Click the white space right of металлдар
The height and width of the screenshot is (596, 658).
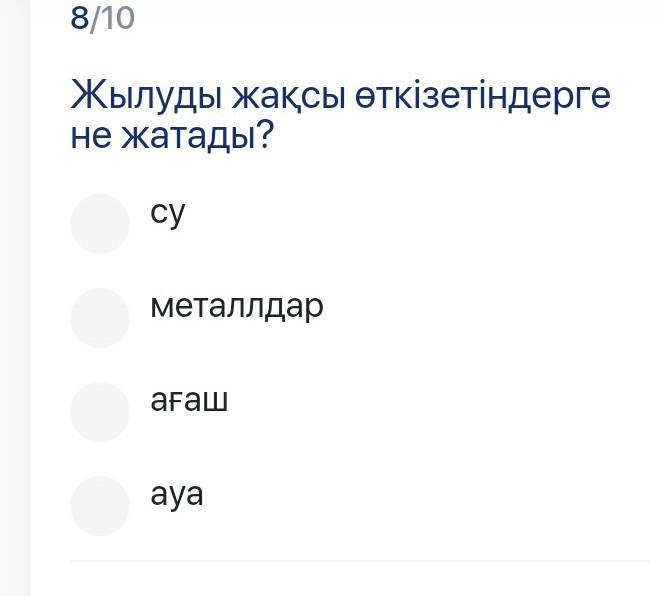click(x=480, y=306)
